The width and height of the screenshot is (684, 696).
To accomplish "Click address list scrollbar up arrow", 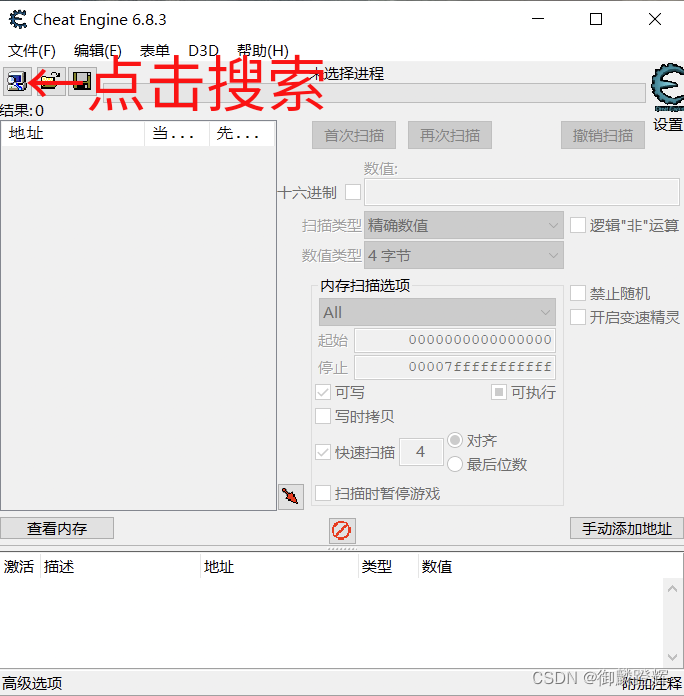I will (x=672, y=589).
